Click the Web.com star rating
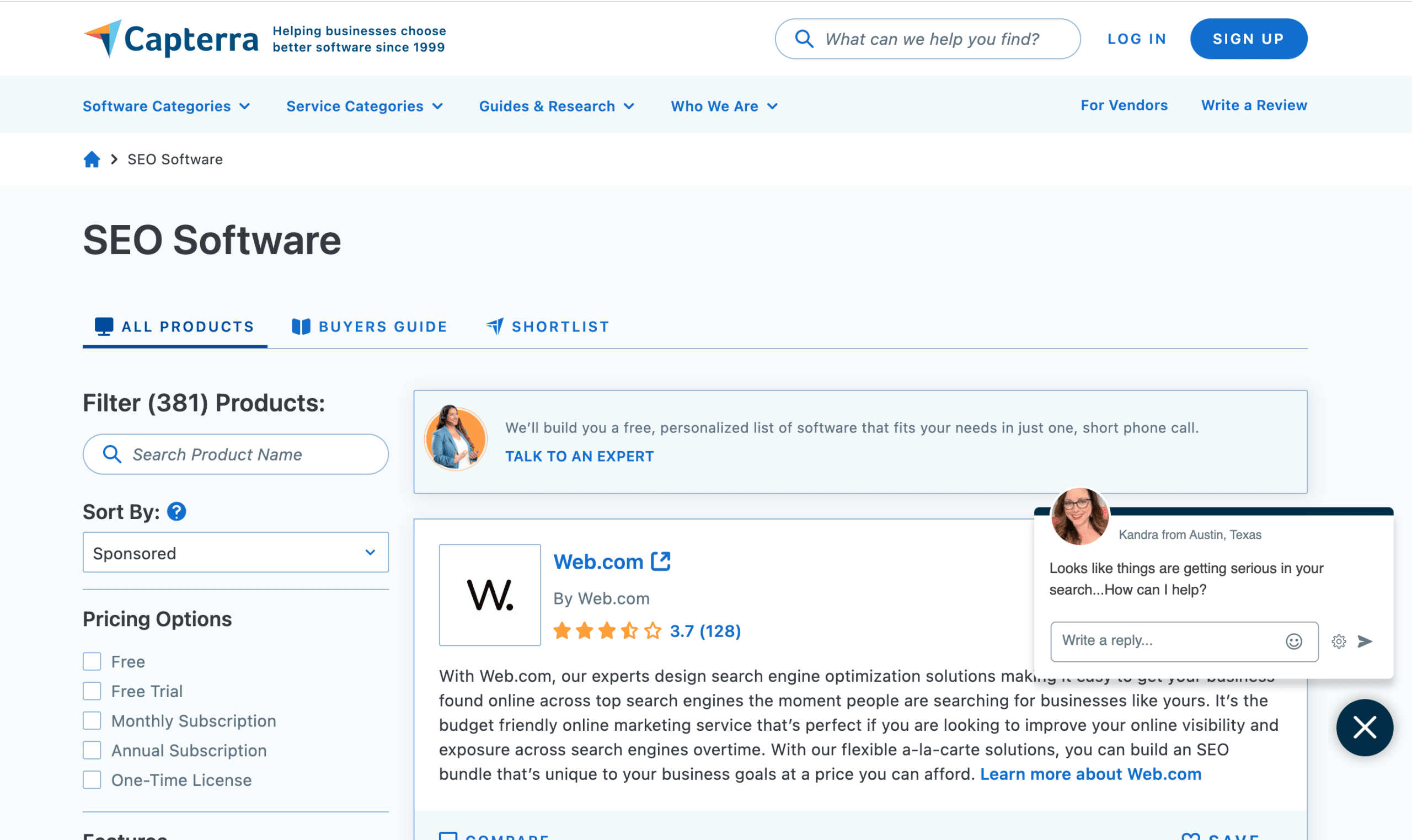This screenshot has height=840, width=1412. coord(607,630)
